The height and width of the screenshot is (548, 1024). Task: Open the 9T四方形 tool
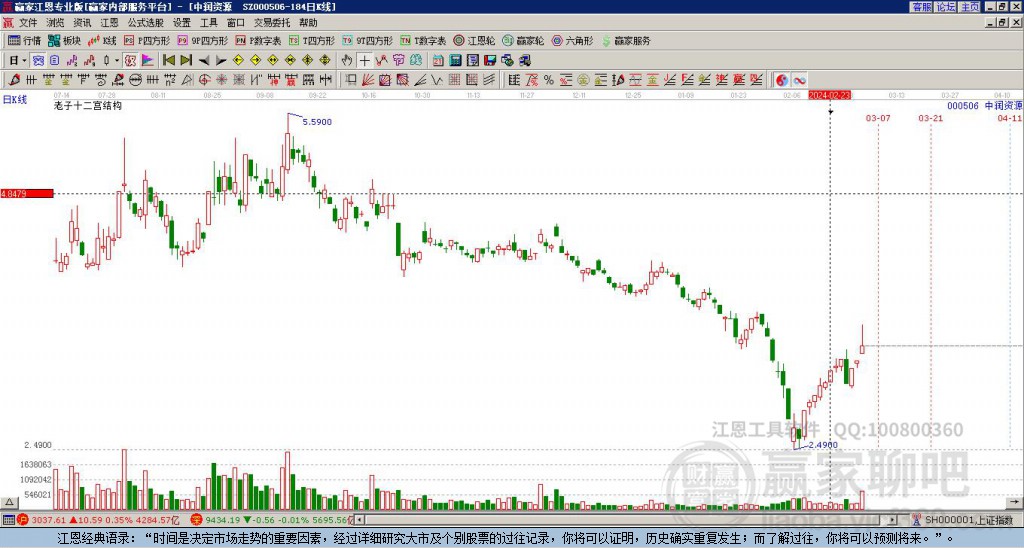pyautogui.click(x=368, y=40)
